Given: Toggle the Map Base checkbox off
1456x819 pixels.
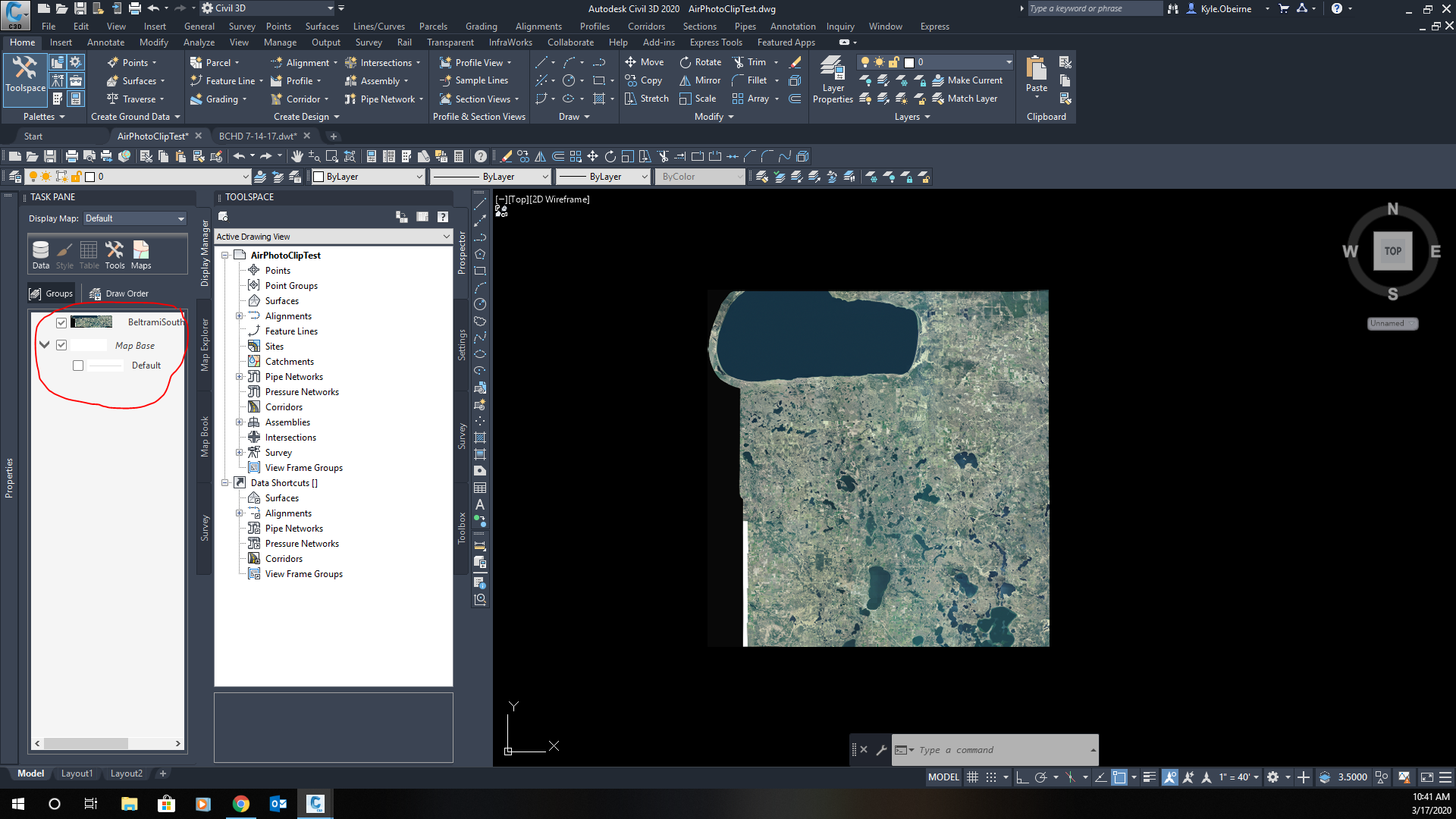Looking at the screenshot, I should click(x=61, y=344).
